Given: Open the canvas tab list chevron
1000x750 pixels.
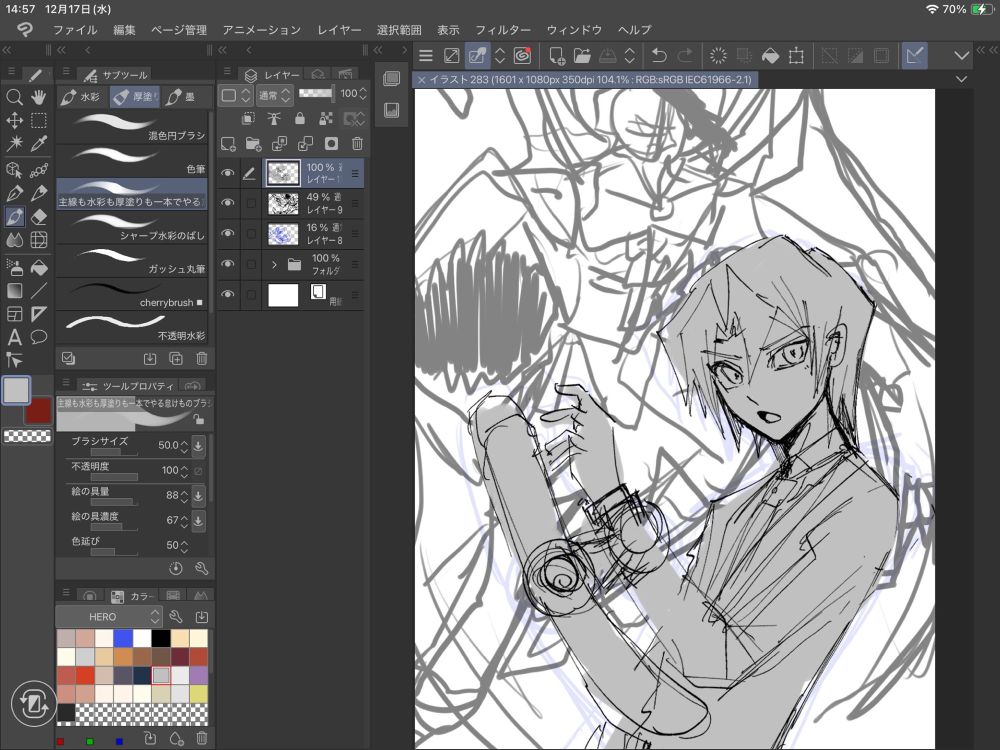Looking at the screenshot, I should 961,79.
